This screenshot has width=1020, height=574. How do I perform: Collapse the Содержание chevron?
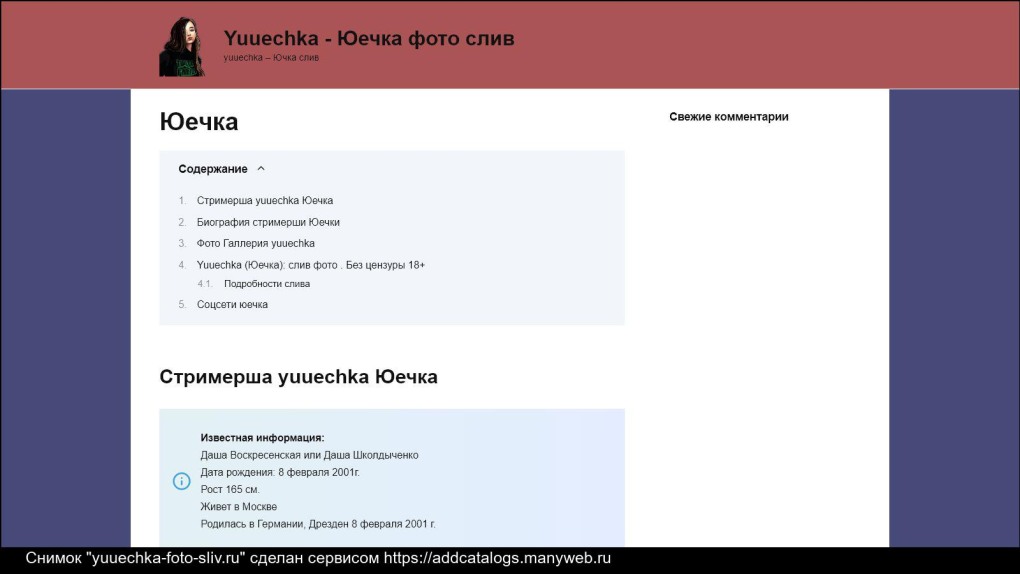click(261, 169)
